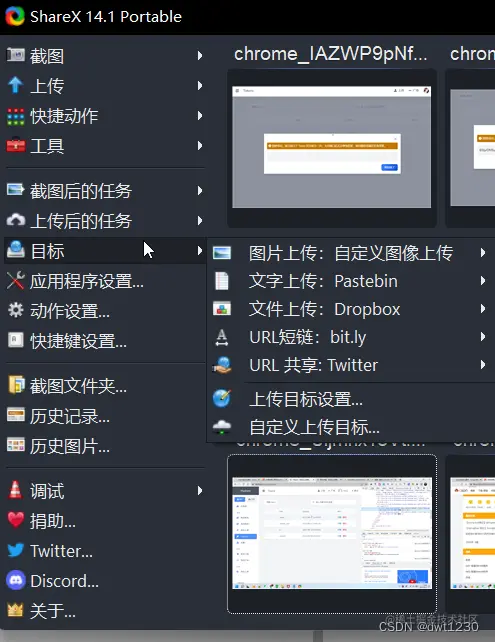Click the 快捷动作 colored grid icon

click(x=16, y=116)
